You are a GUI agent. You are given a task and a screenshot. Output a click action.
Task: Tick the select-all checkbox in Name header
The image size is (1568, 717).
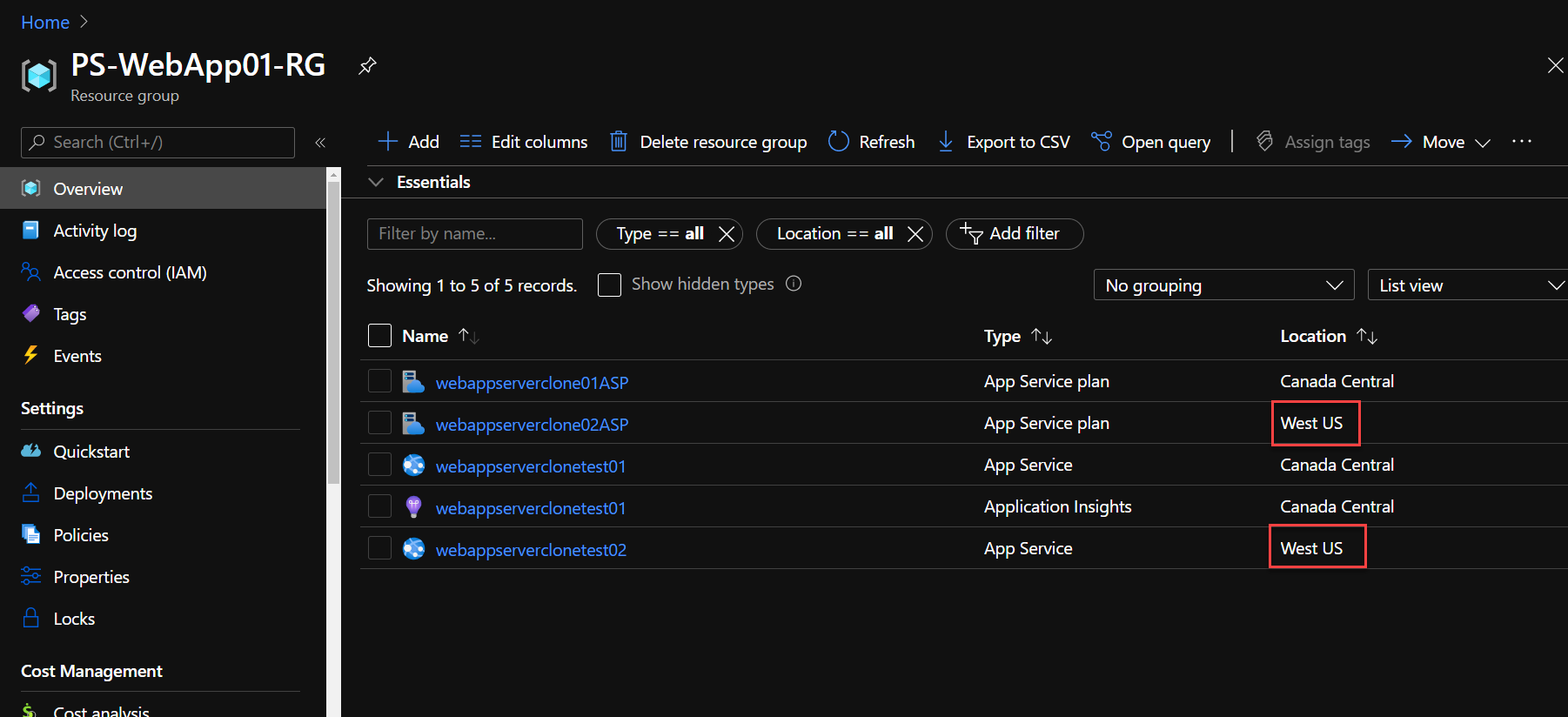click(x=379, y=336)
